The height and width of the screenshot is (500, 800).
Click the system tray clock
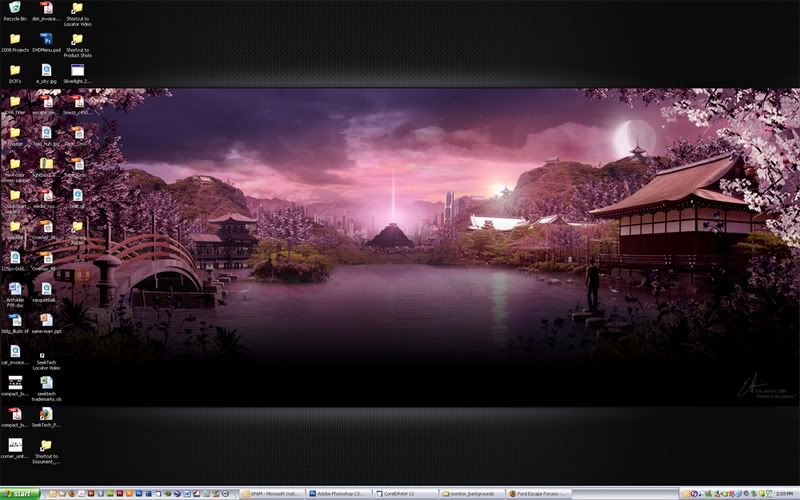click(784, 494)
